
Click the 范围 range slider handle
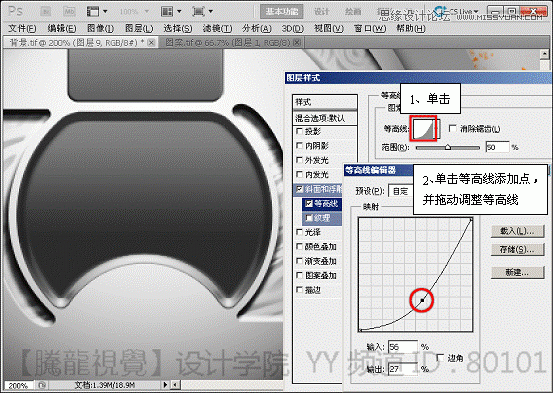[448, 147]
